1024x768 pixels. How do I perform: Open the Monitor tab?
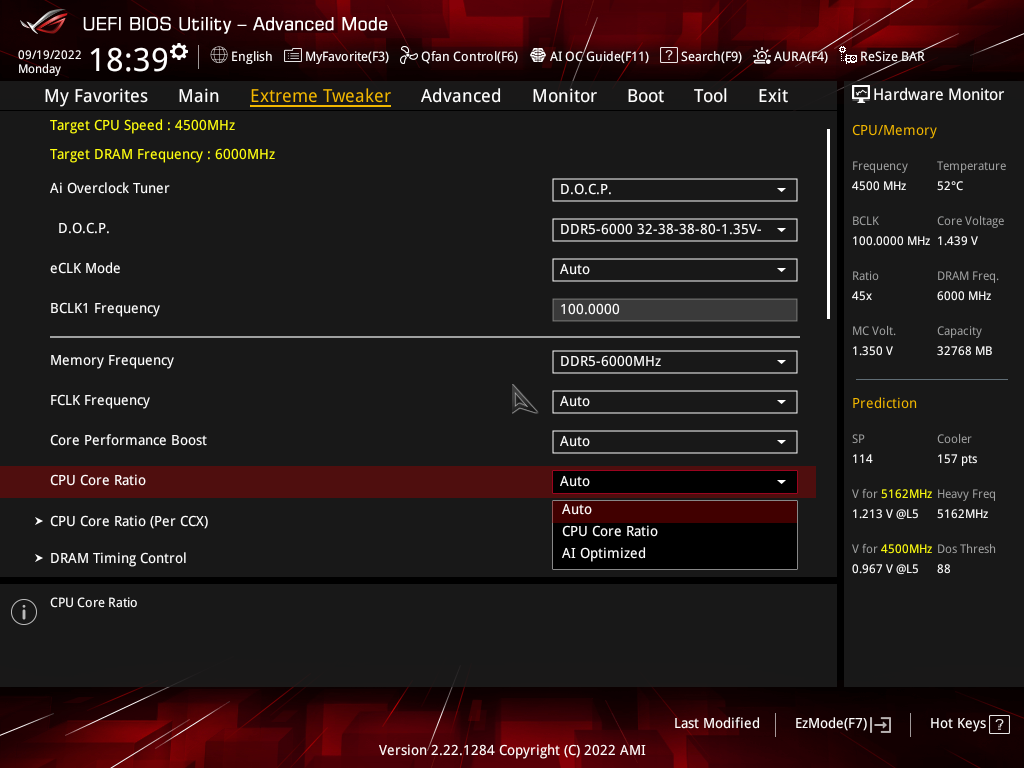[564, 96]
